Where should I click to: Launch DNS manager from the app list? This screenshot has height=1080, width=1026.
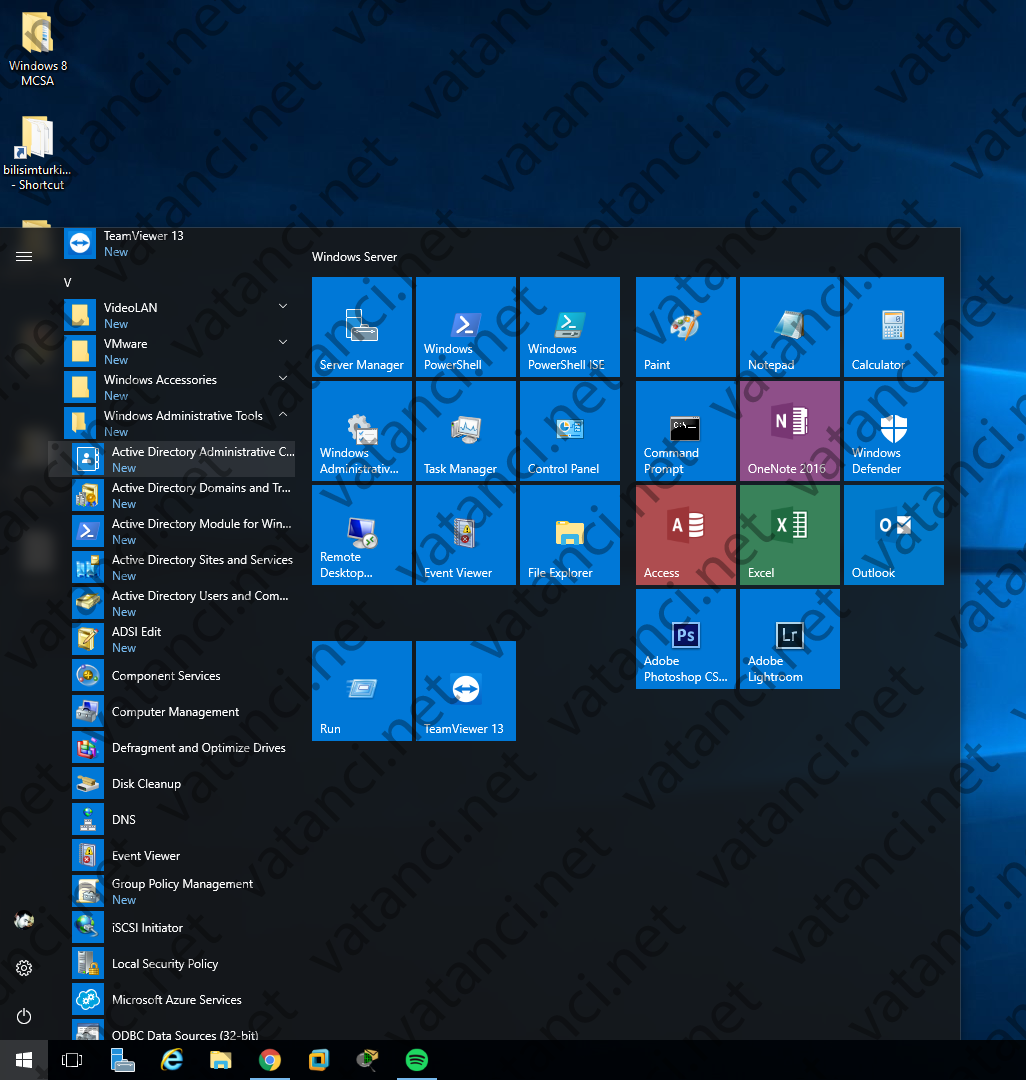point(123,819)
